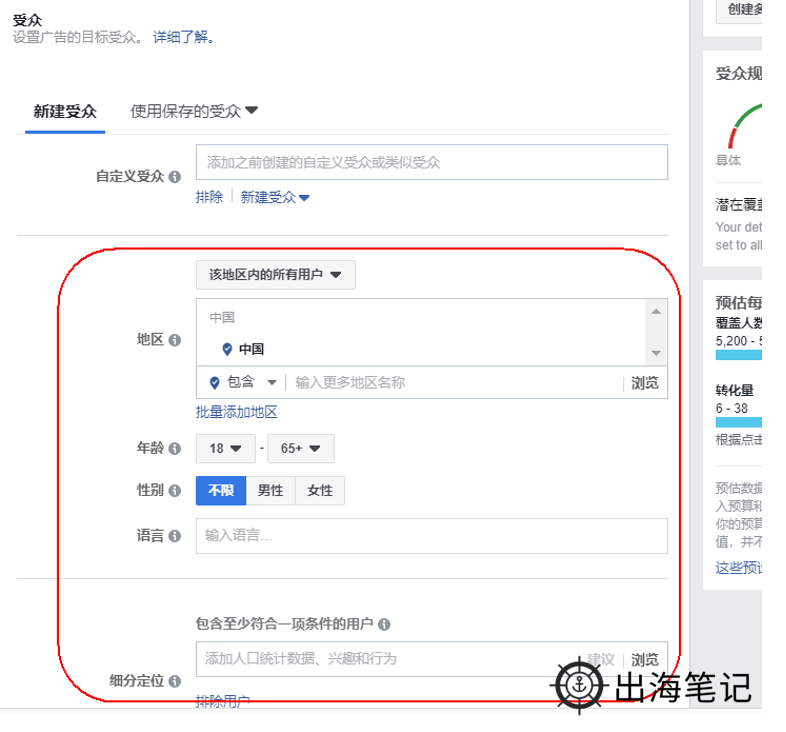Click the info icon beside 细分定位 label

click(x=175, y=682)
